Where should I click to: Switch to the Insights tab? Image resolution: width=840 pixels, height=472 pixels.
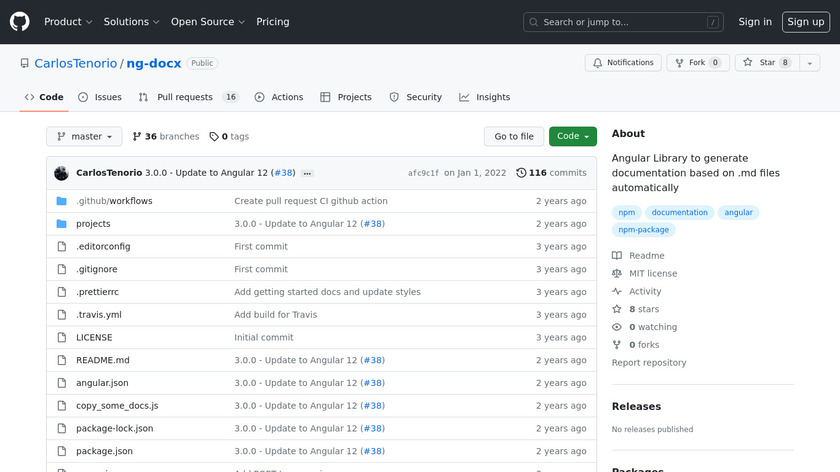tap(485, 97)
